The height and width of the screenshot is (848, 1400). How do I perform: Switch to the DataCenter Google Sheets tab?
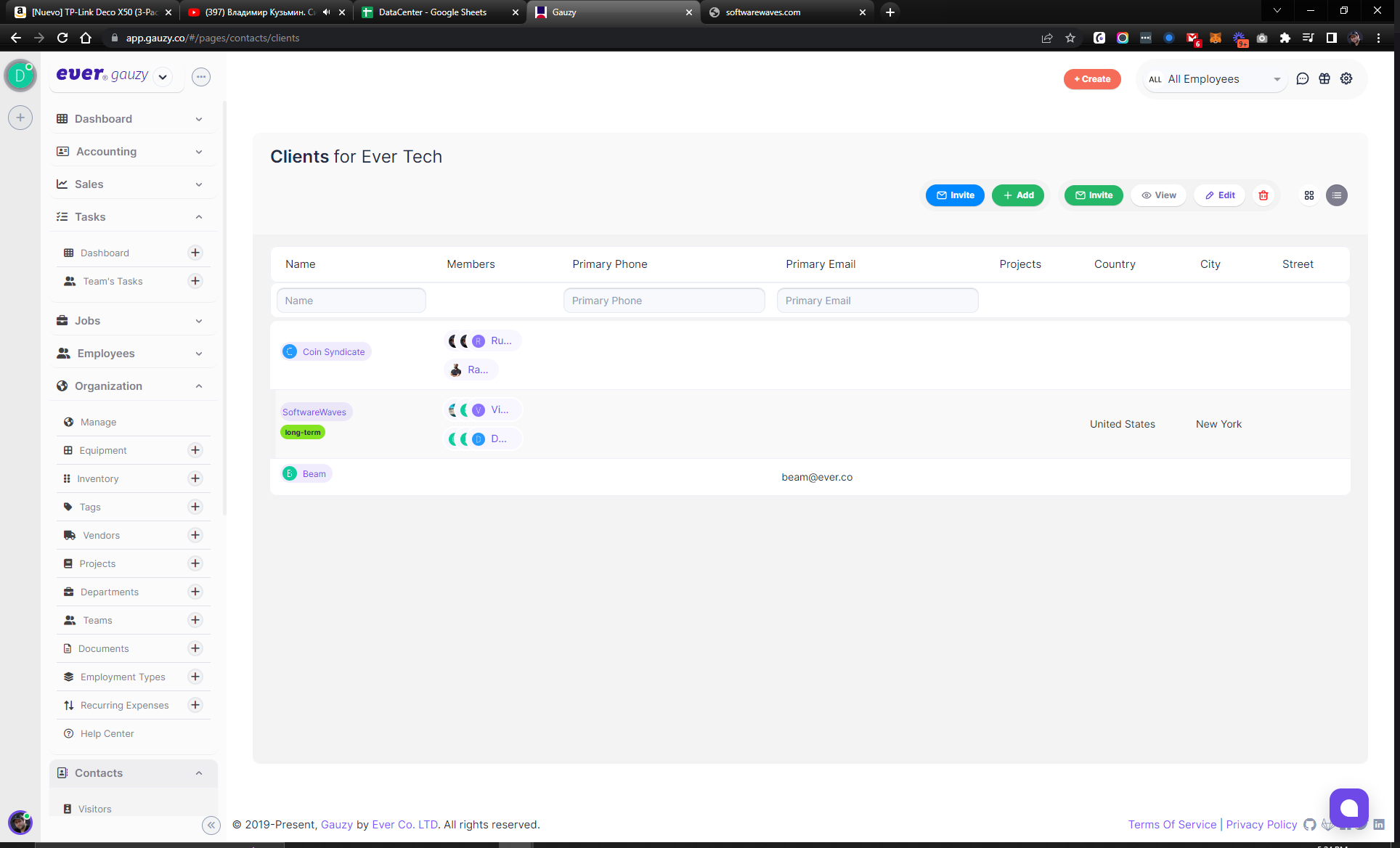[x=432, y=12]
